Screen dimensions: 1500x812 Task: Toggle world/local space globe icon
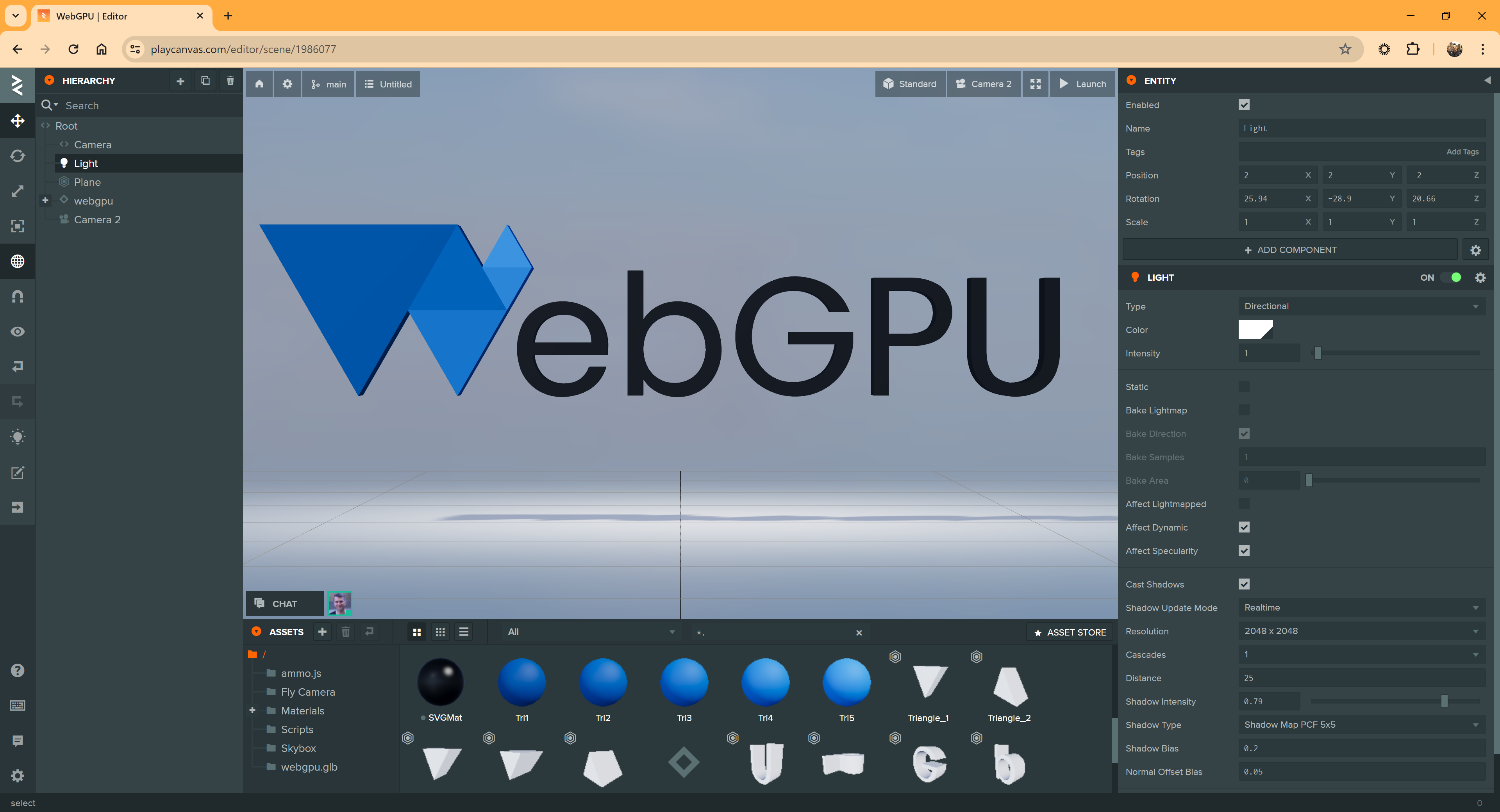point(18,261)
